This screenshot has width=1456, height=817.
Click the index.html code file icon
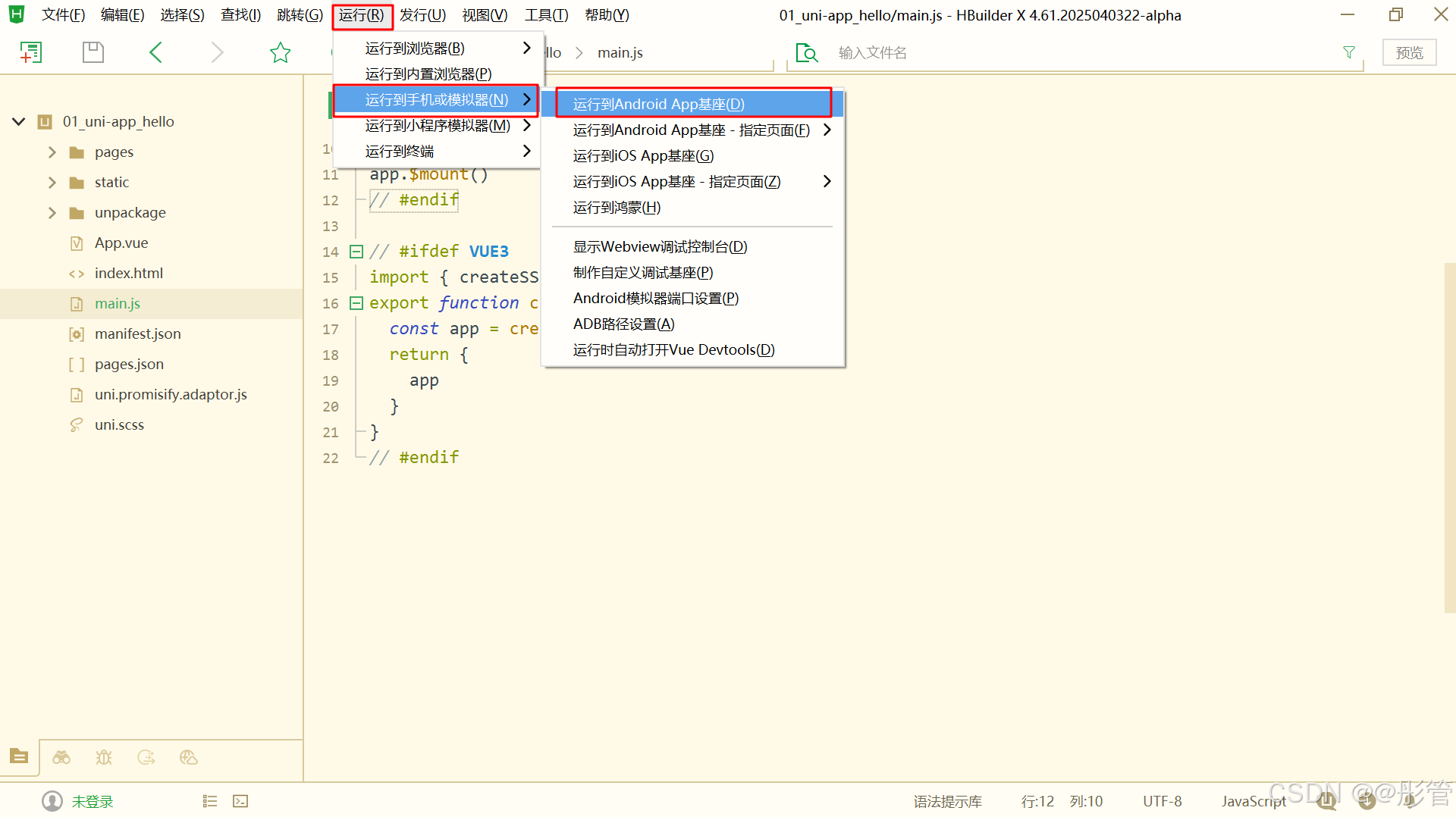[x=77, y=274]
